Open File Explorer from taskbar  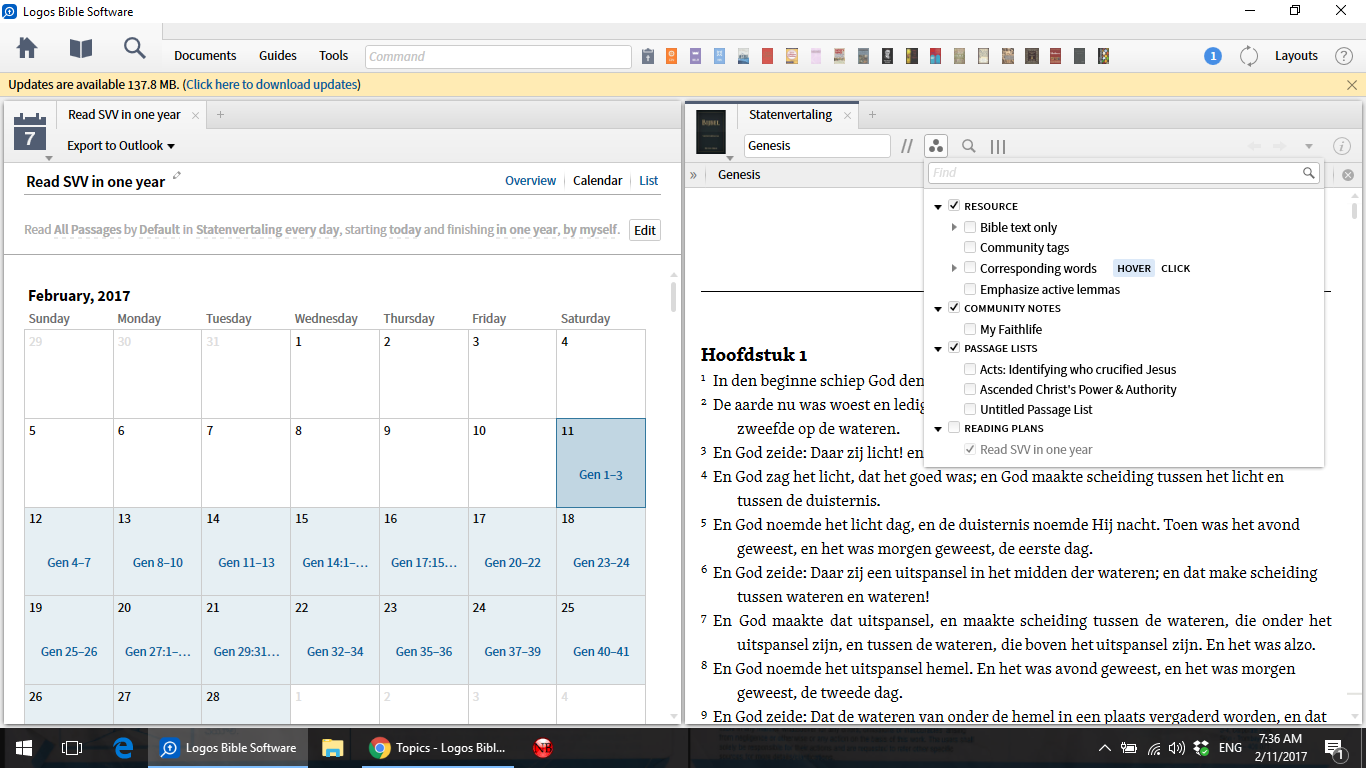[333, 747]
